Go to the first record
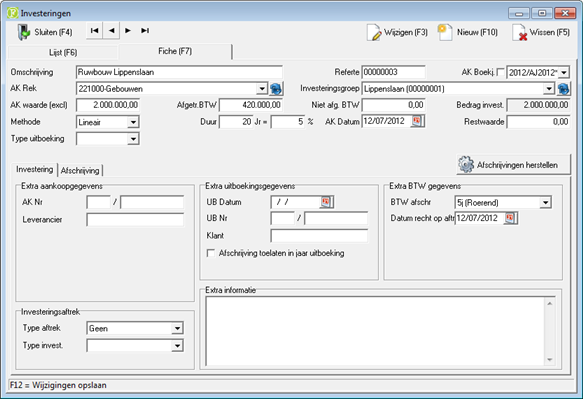583x399 pixels. tap(94, 30)
